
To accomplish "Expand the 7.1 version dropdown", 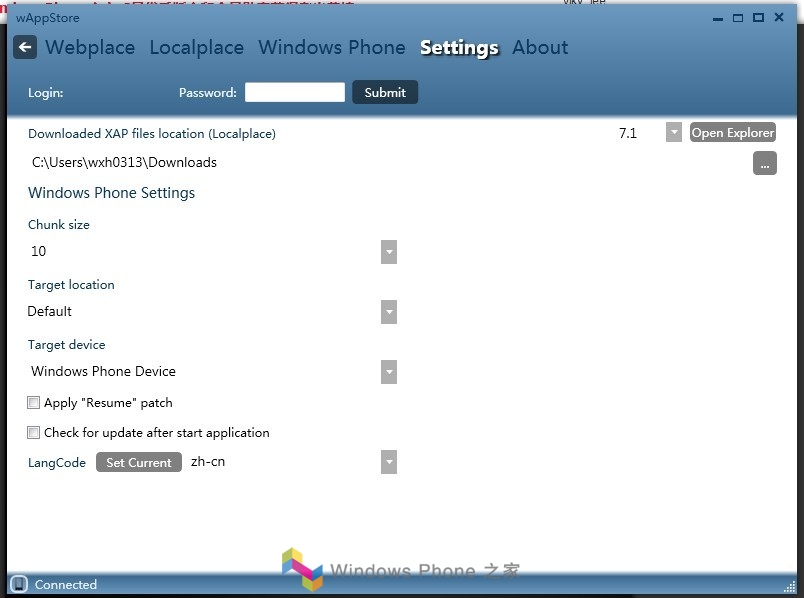I will point(674,132).
